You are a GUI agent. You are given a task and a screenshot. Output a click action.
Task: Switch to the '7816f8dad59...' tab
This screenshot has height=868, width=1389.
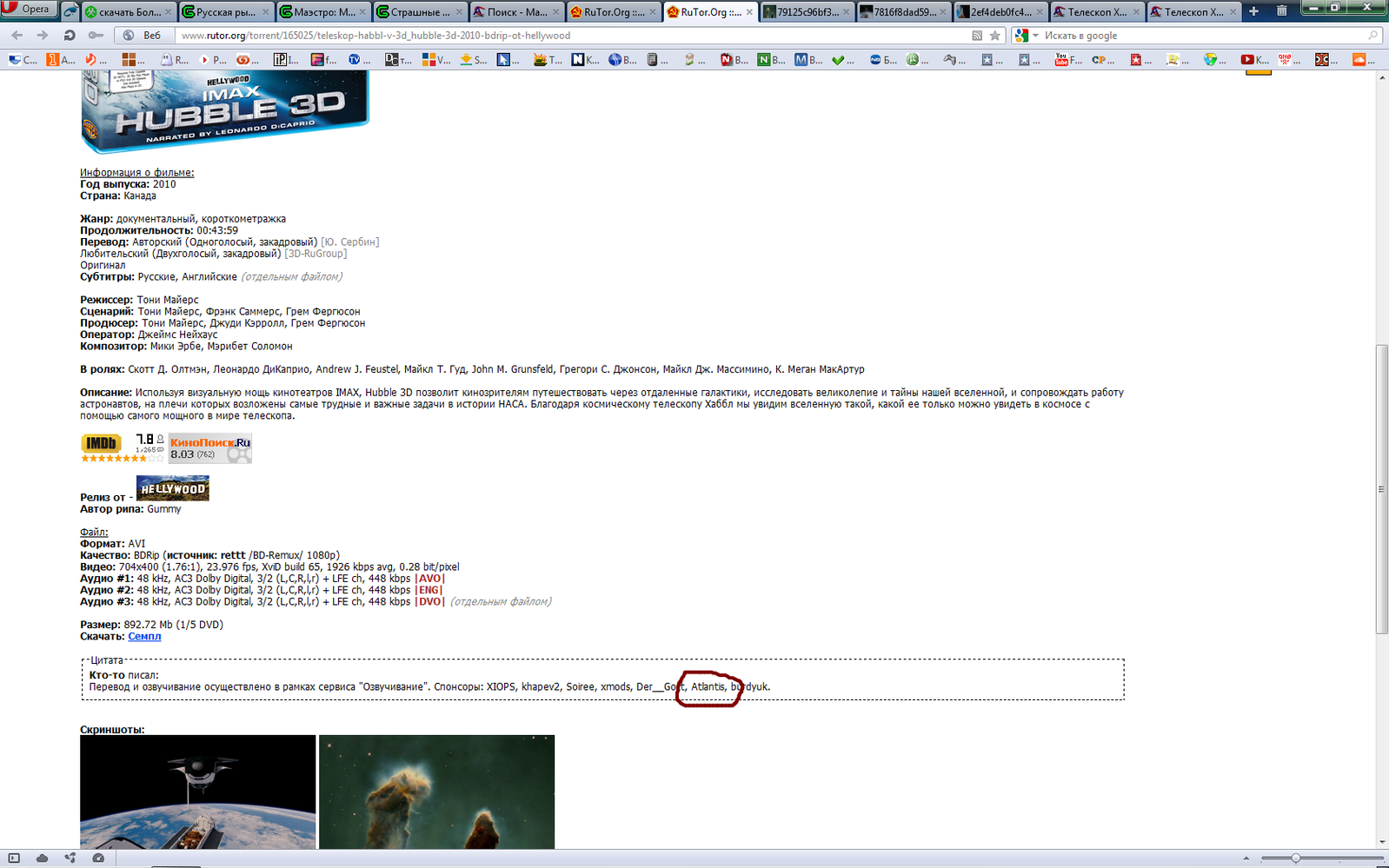[x=902, y=12]
